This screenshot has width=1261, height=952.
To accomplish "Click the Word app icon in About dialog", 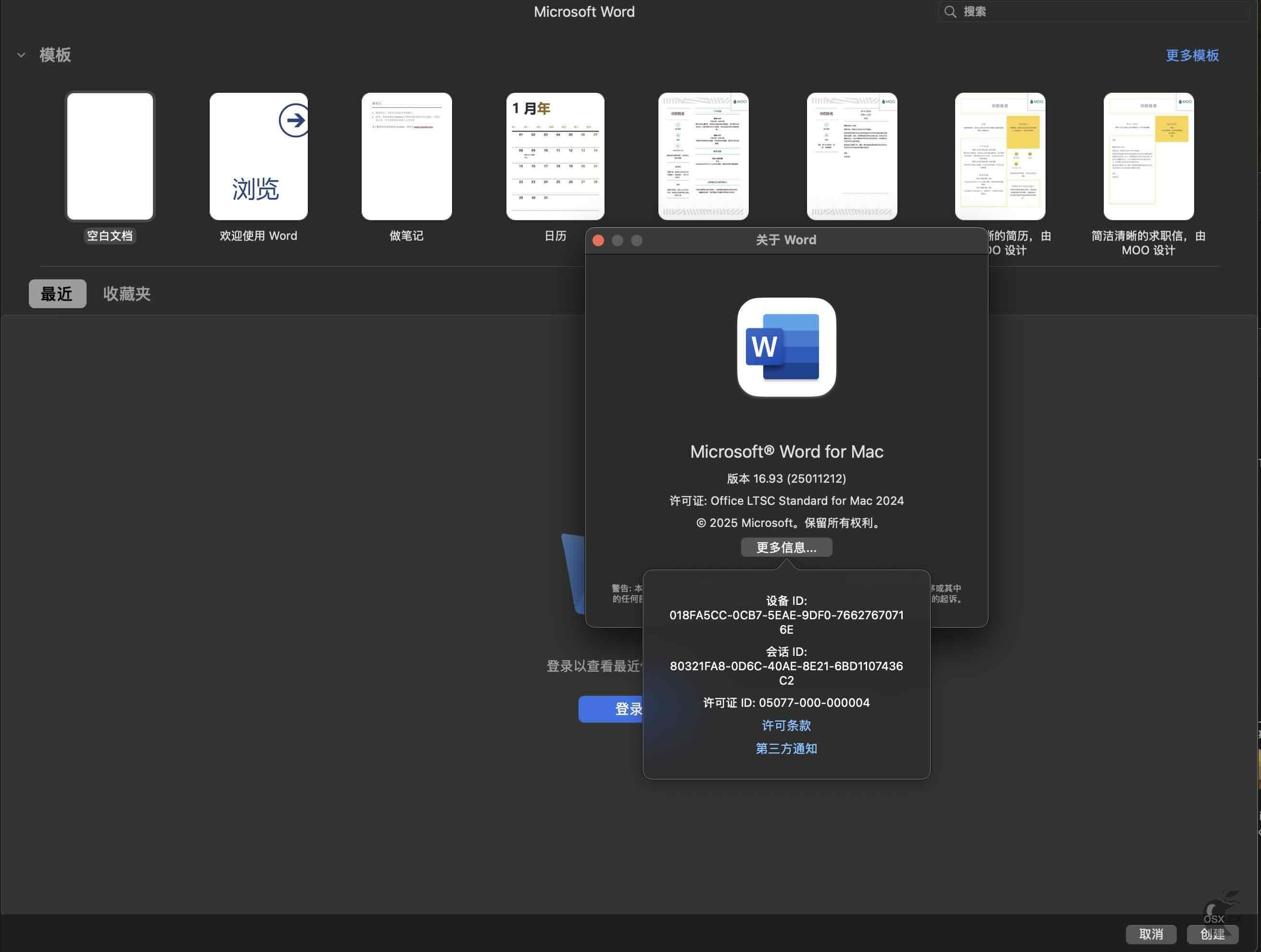I will [786, 347].
